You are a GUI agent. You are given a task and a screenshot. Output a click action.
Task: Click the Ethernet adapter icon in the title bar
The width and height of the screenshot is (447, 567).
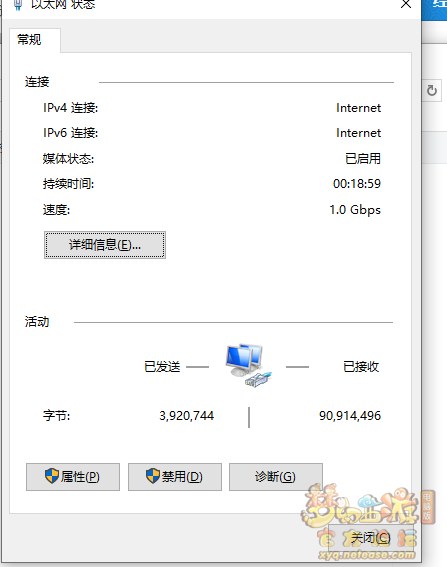18,5
